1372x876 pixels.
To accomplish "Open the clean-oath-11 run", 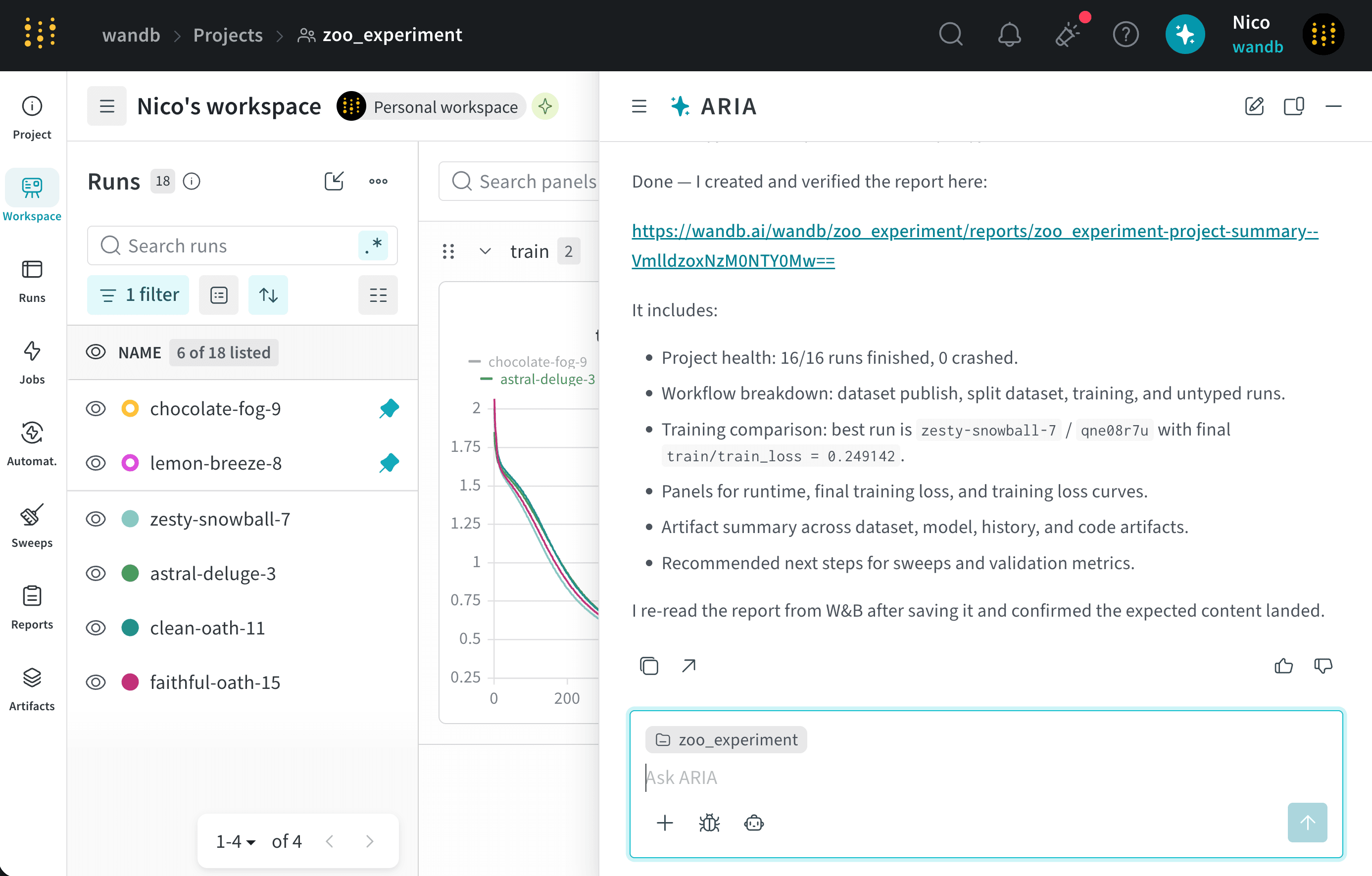I will coord(207,628).
